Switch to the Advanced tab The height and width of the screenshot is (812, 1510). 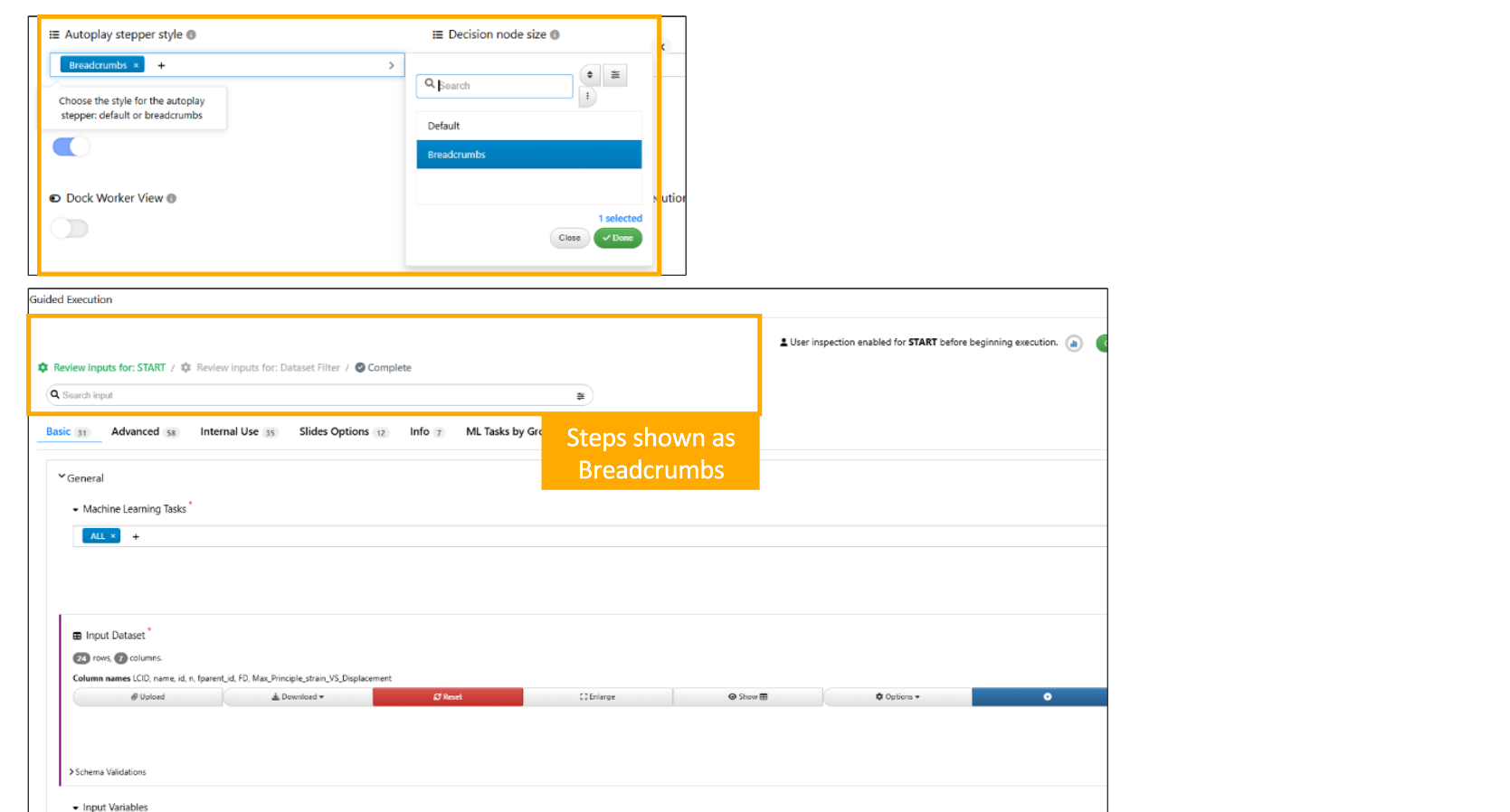click(x=135, y=432)
